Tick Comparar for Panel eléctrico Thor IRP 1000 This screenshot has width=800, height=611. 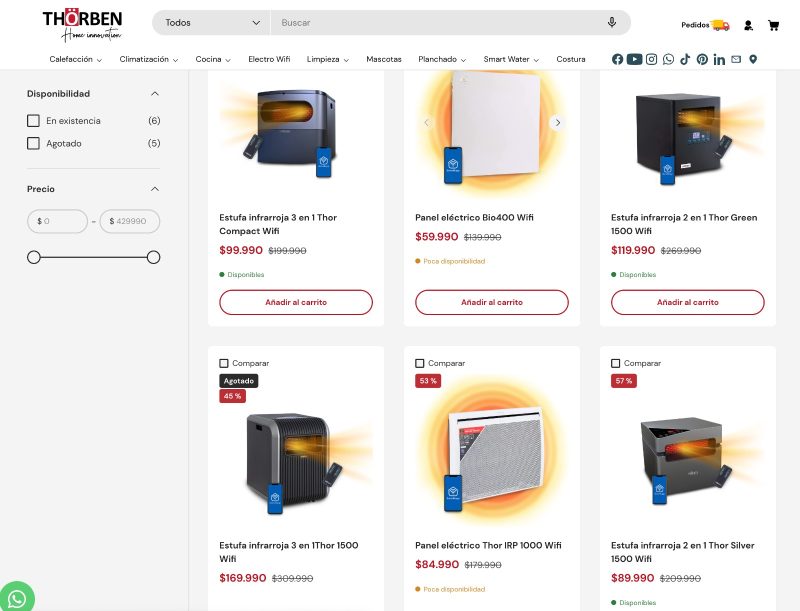[420, 363]
